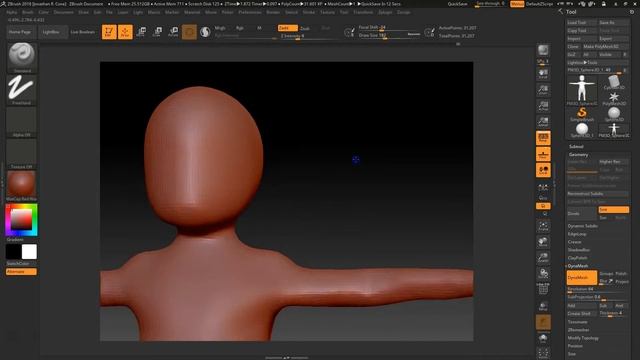Expand the ZRemesher section

(x=578, y=330)
